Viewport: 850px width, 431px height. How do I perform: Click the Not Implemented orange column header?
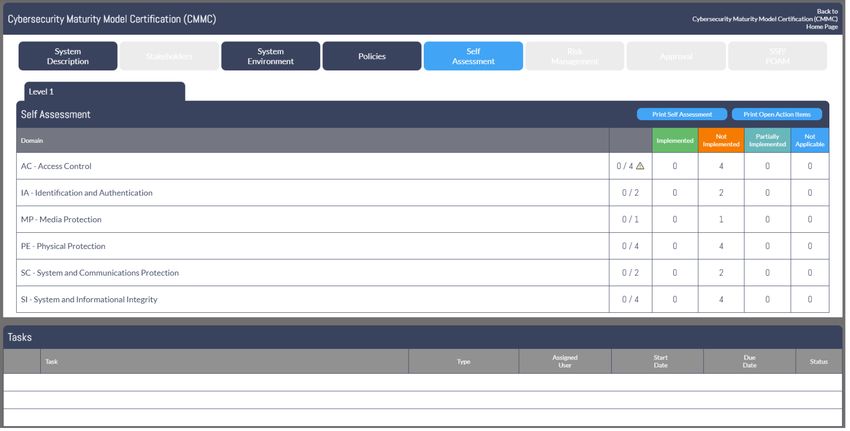721,140
